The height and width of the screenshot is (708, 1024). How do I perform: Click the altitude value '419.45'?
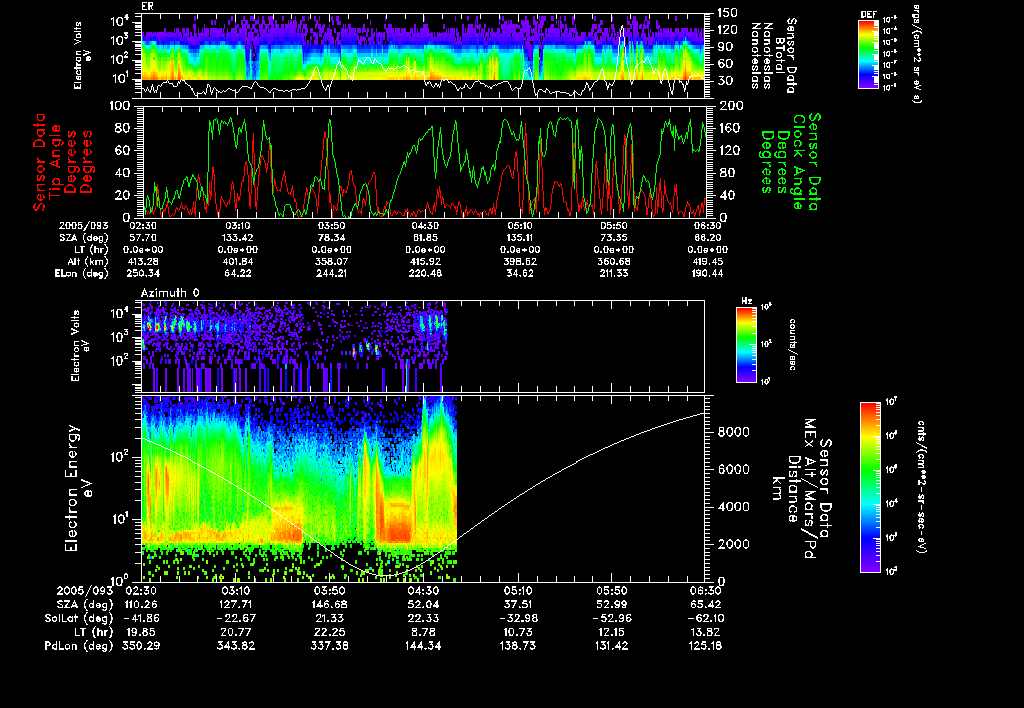click(707, 261)
